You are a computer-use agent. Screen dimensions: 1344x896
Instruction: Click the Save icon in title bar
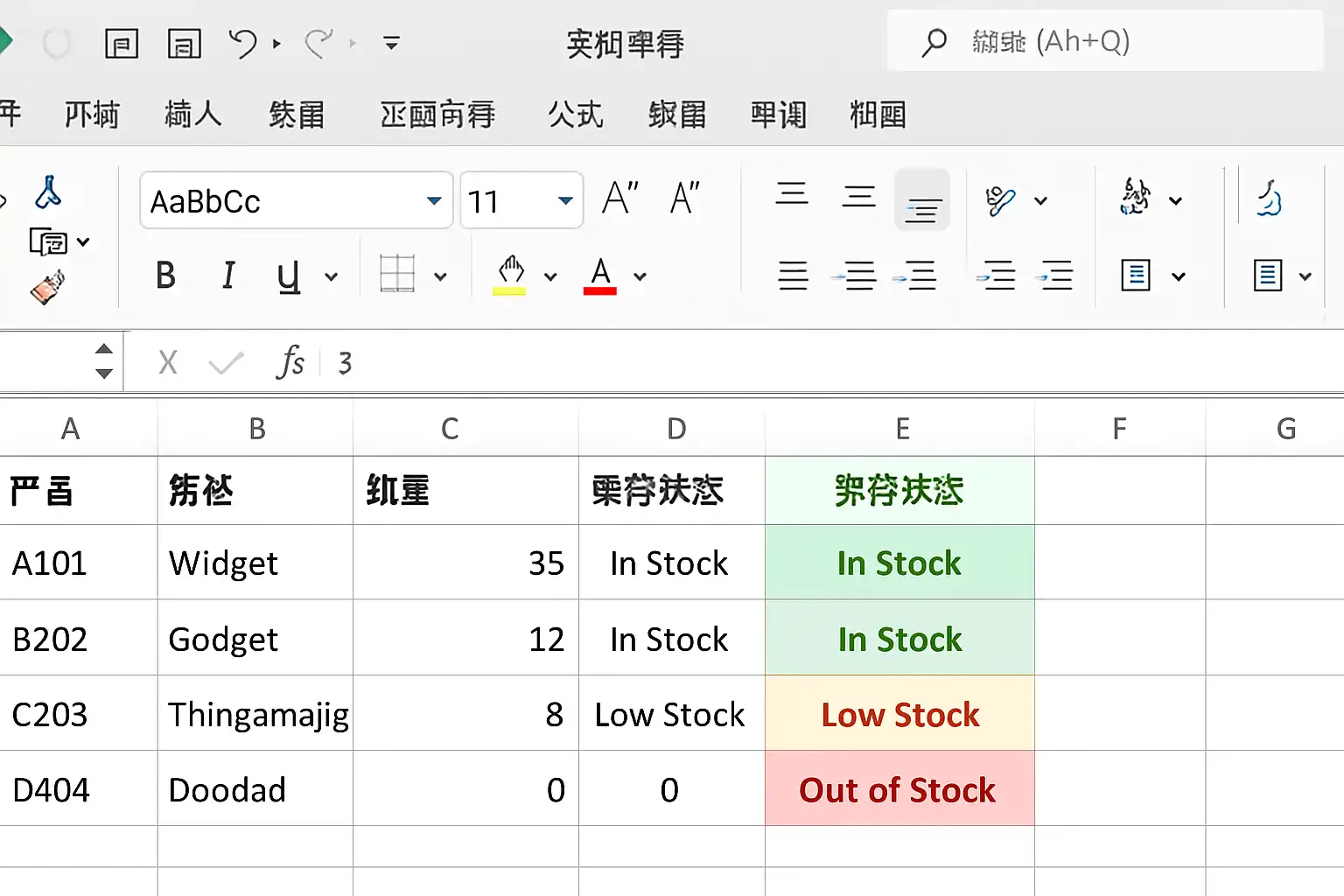point(122,43)
